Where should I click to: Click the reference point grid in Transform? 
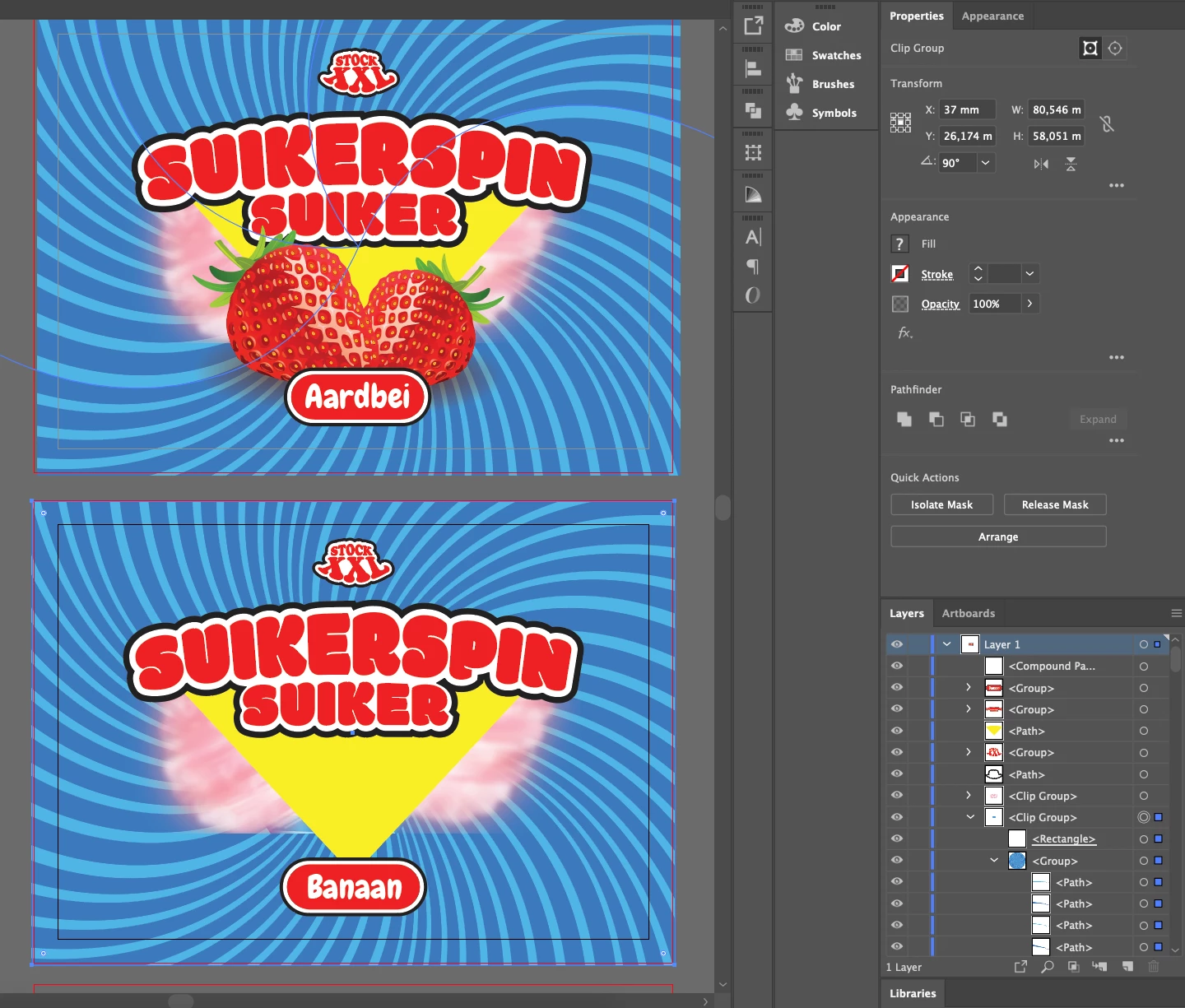tap(900, 123)
